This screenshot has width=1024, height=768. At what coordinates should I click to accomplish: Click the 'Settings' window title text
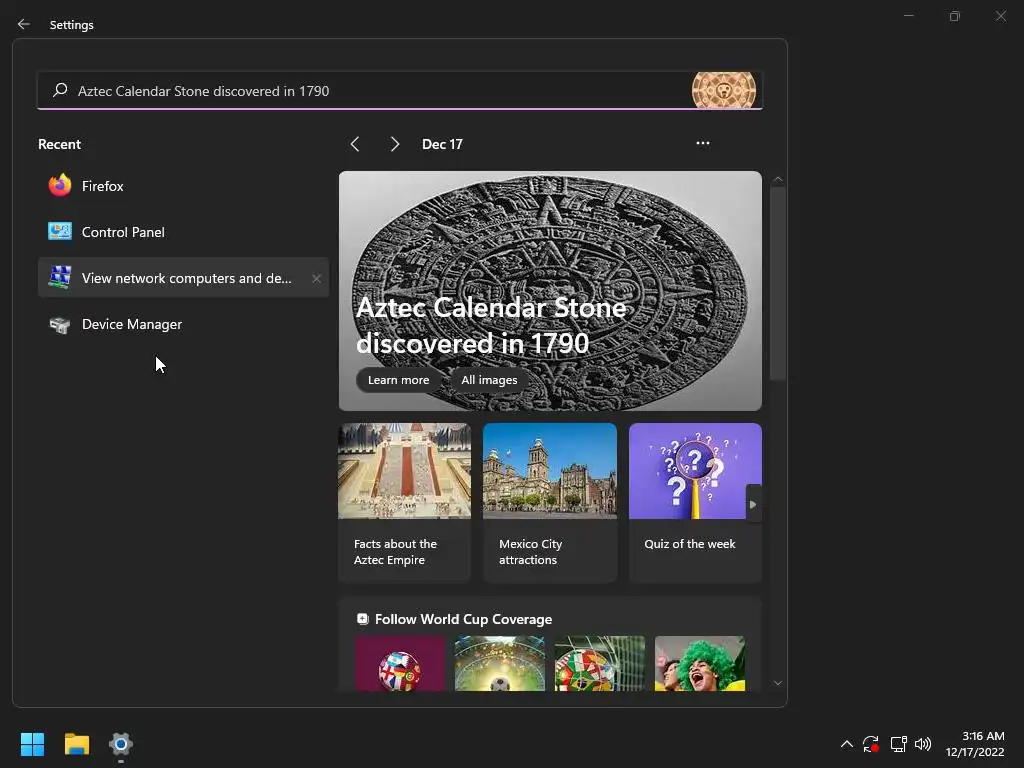click(72, 25)
